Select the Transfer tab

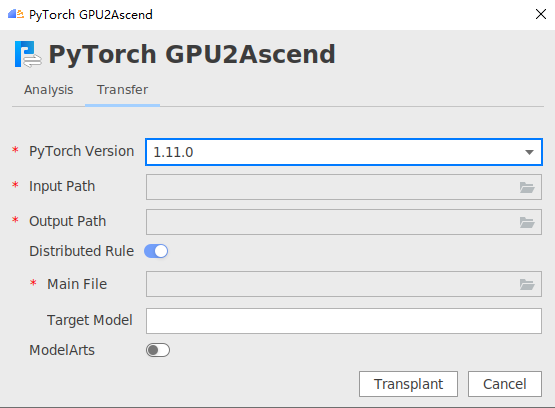point(122,90)
